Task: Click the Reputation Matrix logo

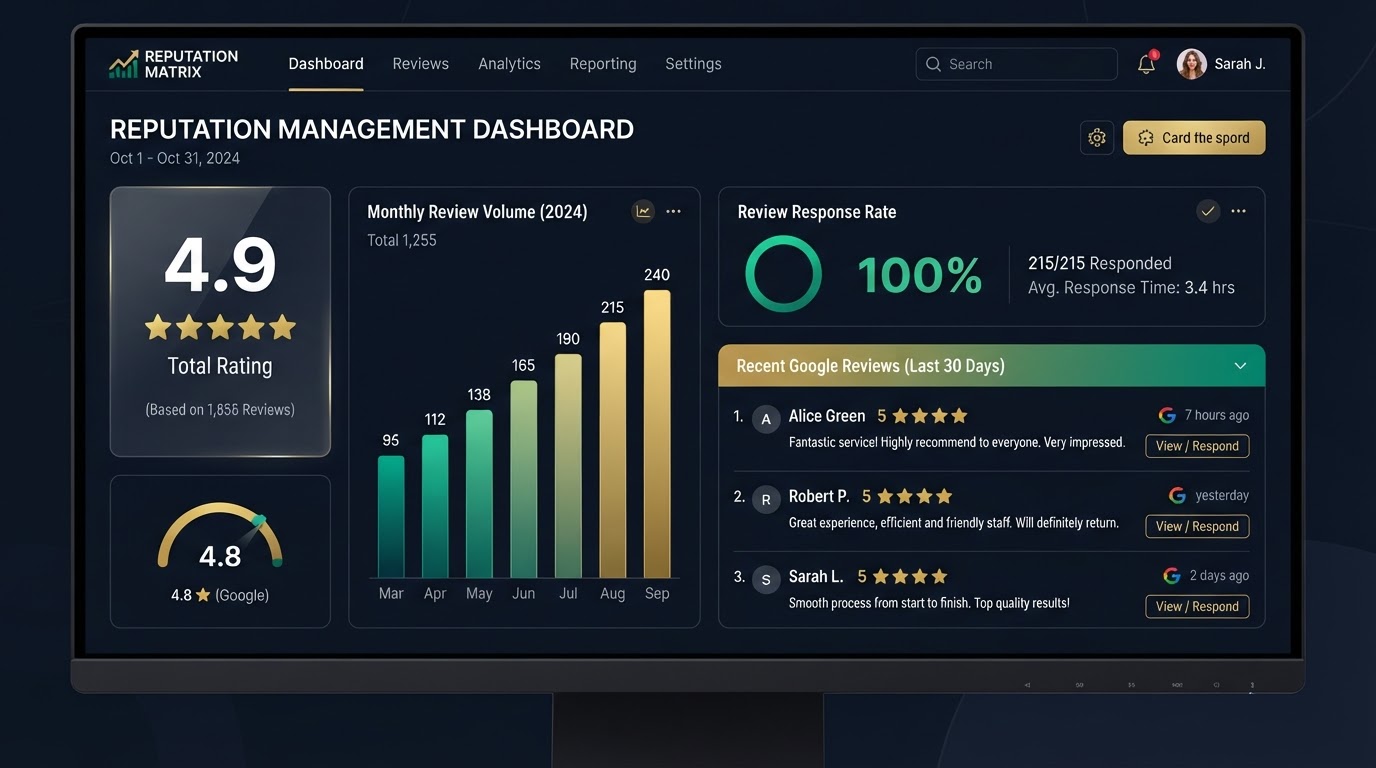Action: click(173, 64)
